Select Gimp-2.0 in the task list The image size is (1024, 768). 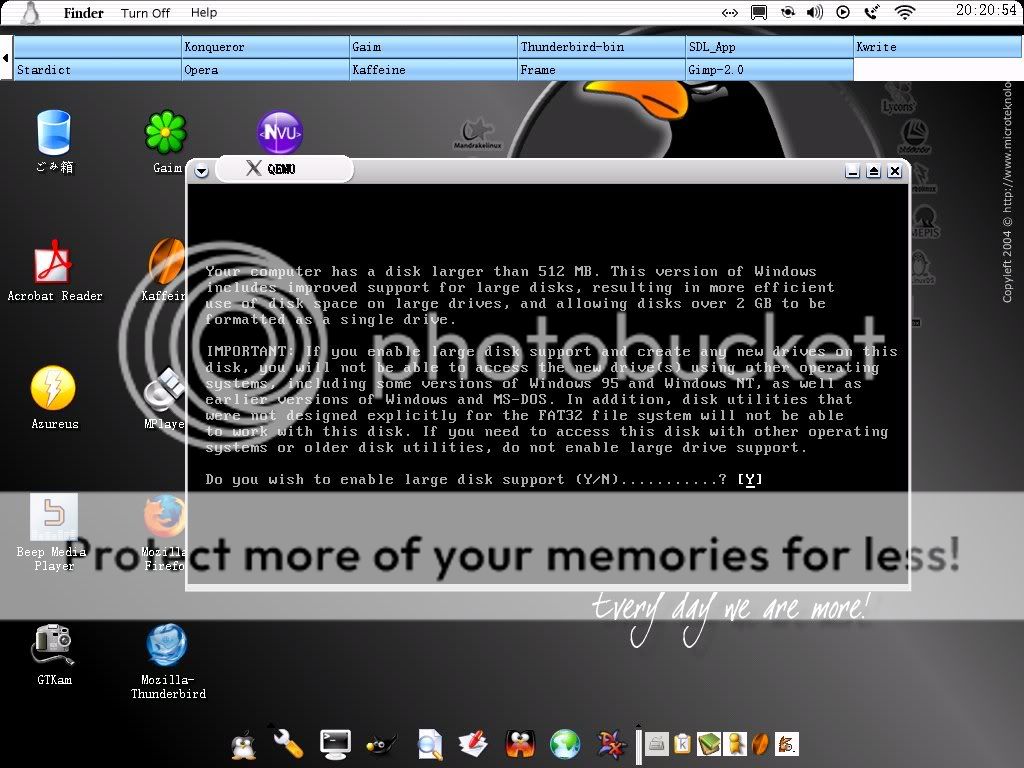(x=769, y=70)
